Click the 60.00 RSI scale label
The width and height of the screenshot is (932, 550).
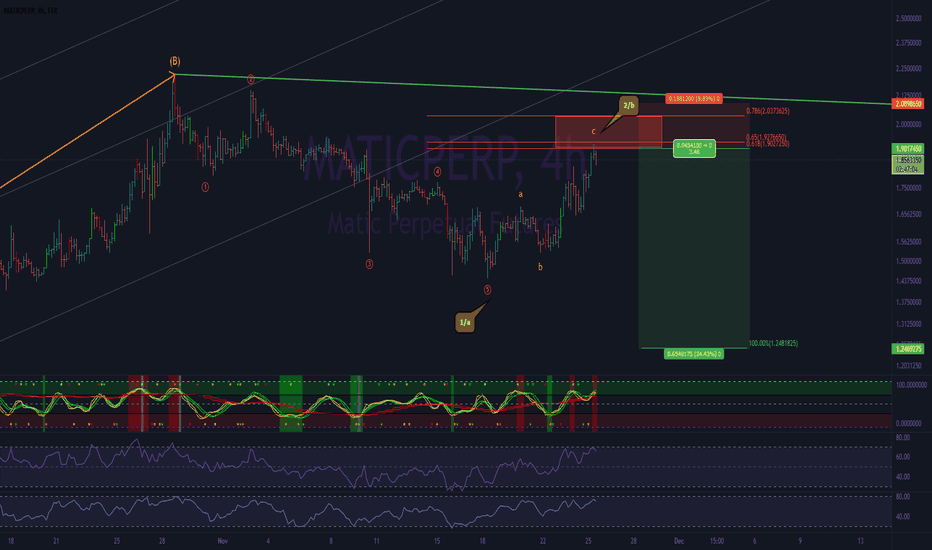[902, 457]
